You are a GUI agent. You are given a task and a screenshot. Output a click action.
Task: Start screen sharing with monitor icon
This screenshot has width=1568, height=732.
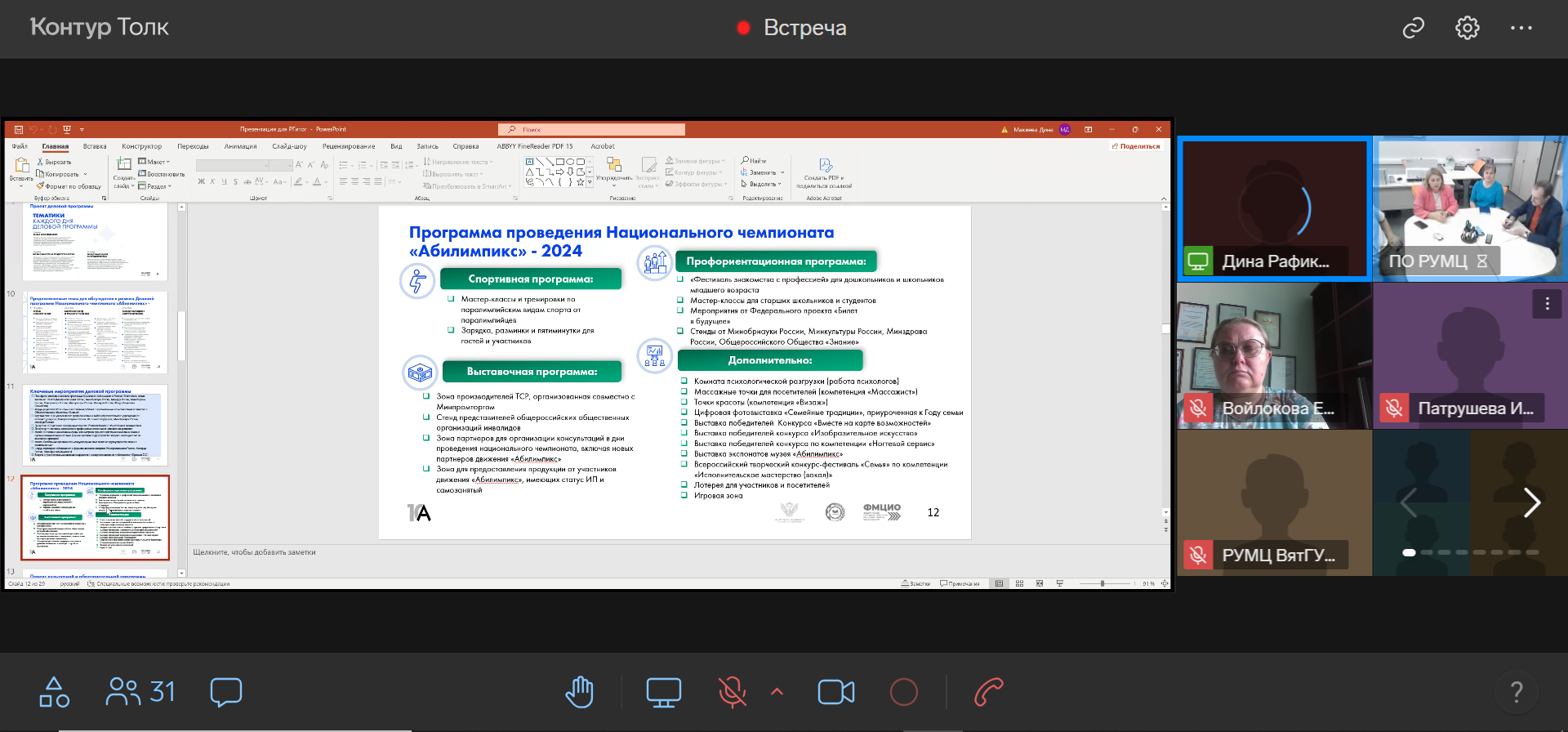(x=664, y=693)
